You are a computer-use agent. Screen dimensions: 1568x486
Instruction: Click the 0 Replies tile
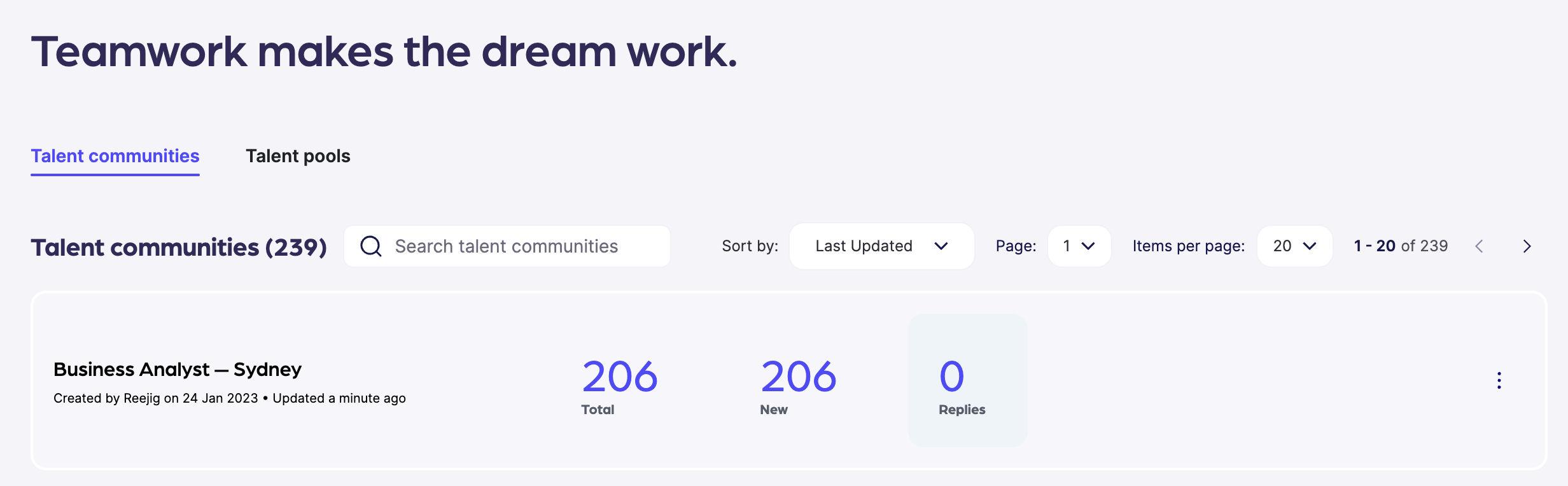[x=967, y=380]
